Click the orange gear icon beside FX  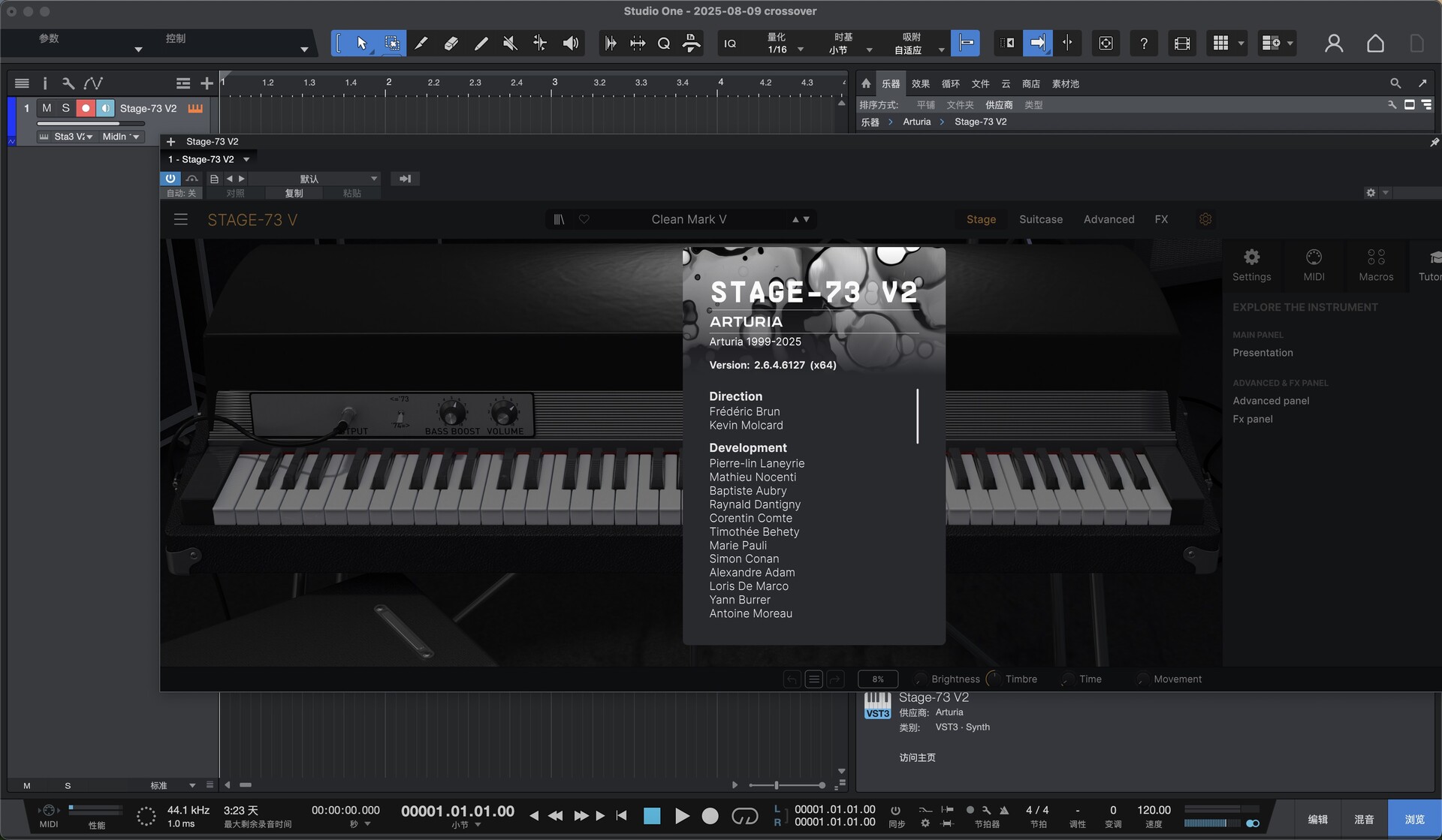(x=1205, y=219)
